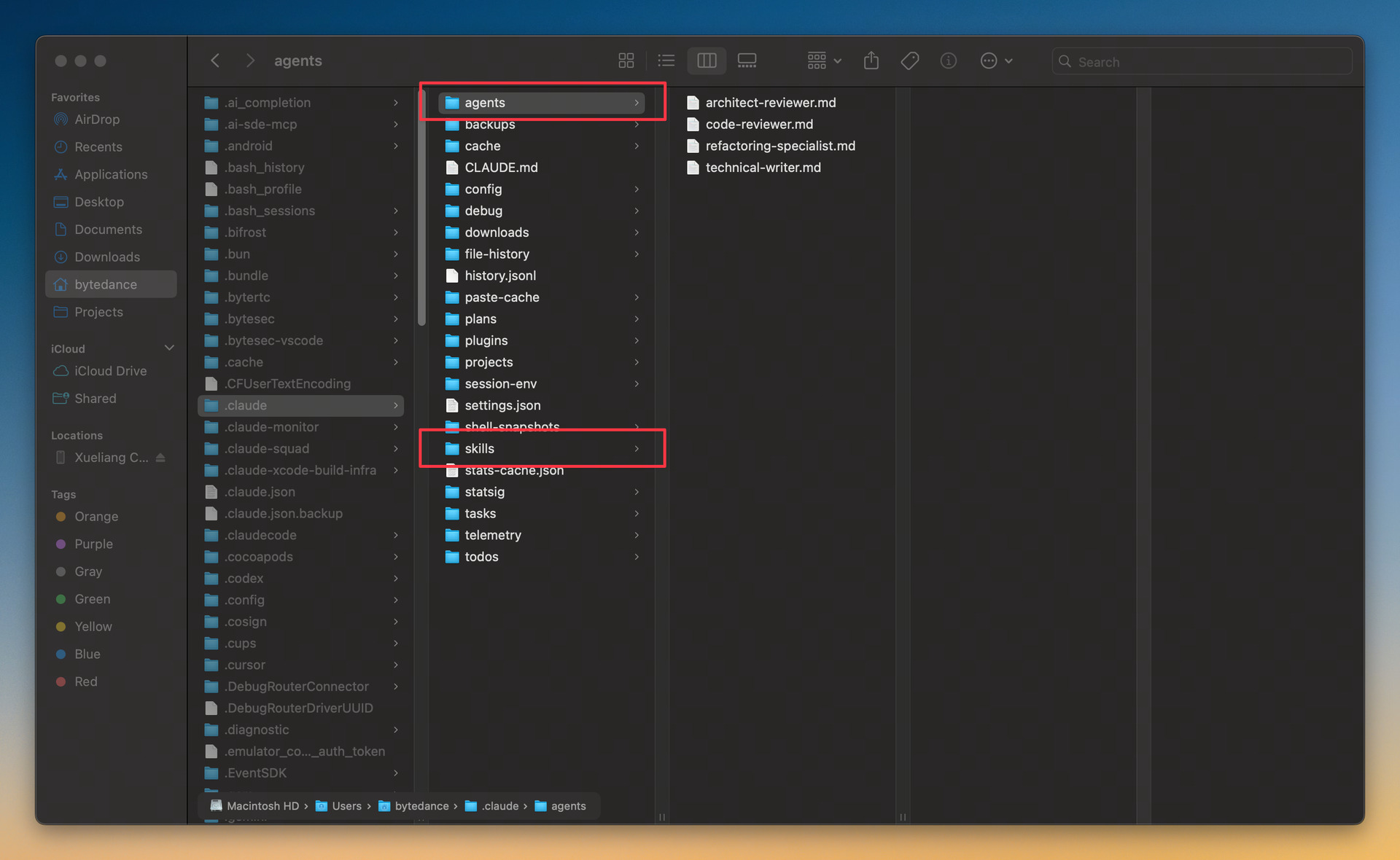Switch to list view
This screenshot has height=860, width=1400.
pos(666,61)
